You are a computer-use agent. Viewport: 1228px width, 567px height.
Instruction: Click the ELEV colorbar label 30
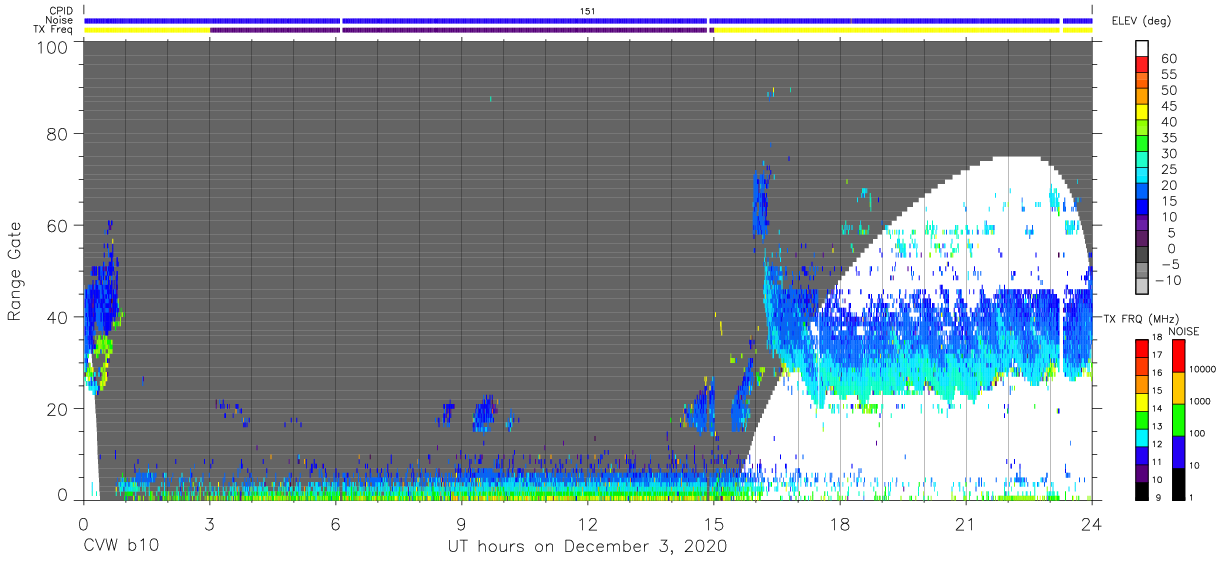(x=1168, y=154)
